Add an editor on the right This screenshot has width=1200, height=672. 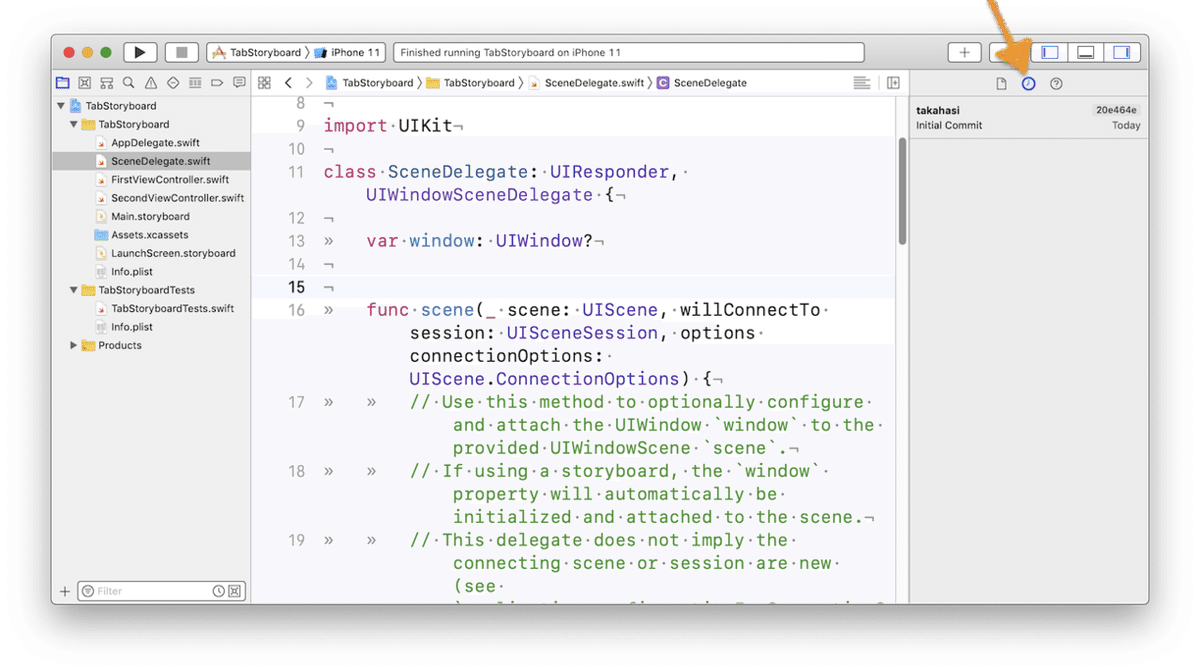(893, 83)
